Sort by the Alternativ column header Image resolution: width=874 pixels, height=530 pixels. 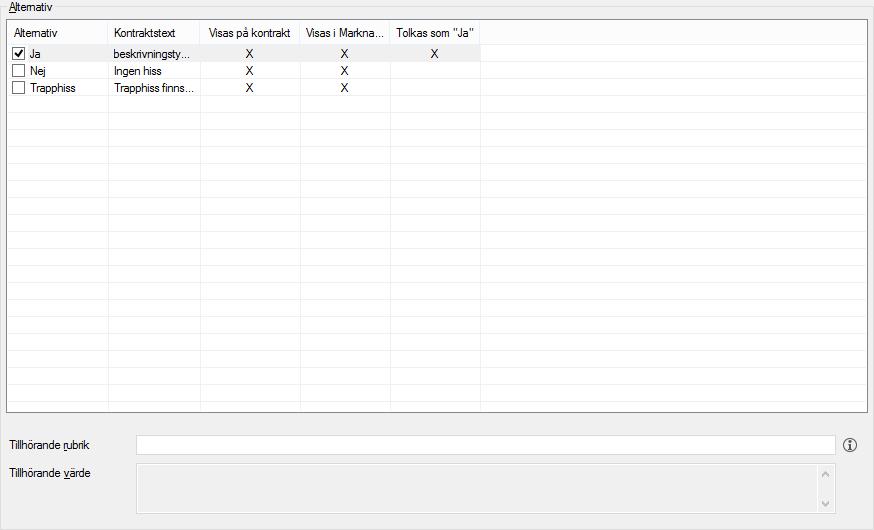click(57, 33)
